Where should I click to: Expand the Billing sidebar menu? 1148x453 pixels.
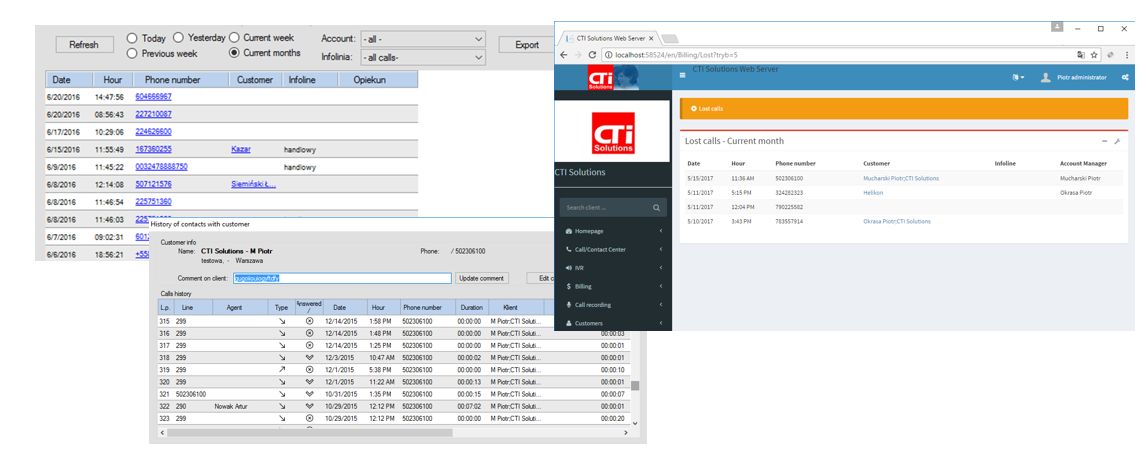(613, 286)
